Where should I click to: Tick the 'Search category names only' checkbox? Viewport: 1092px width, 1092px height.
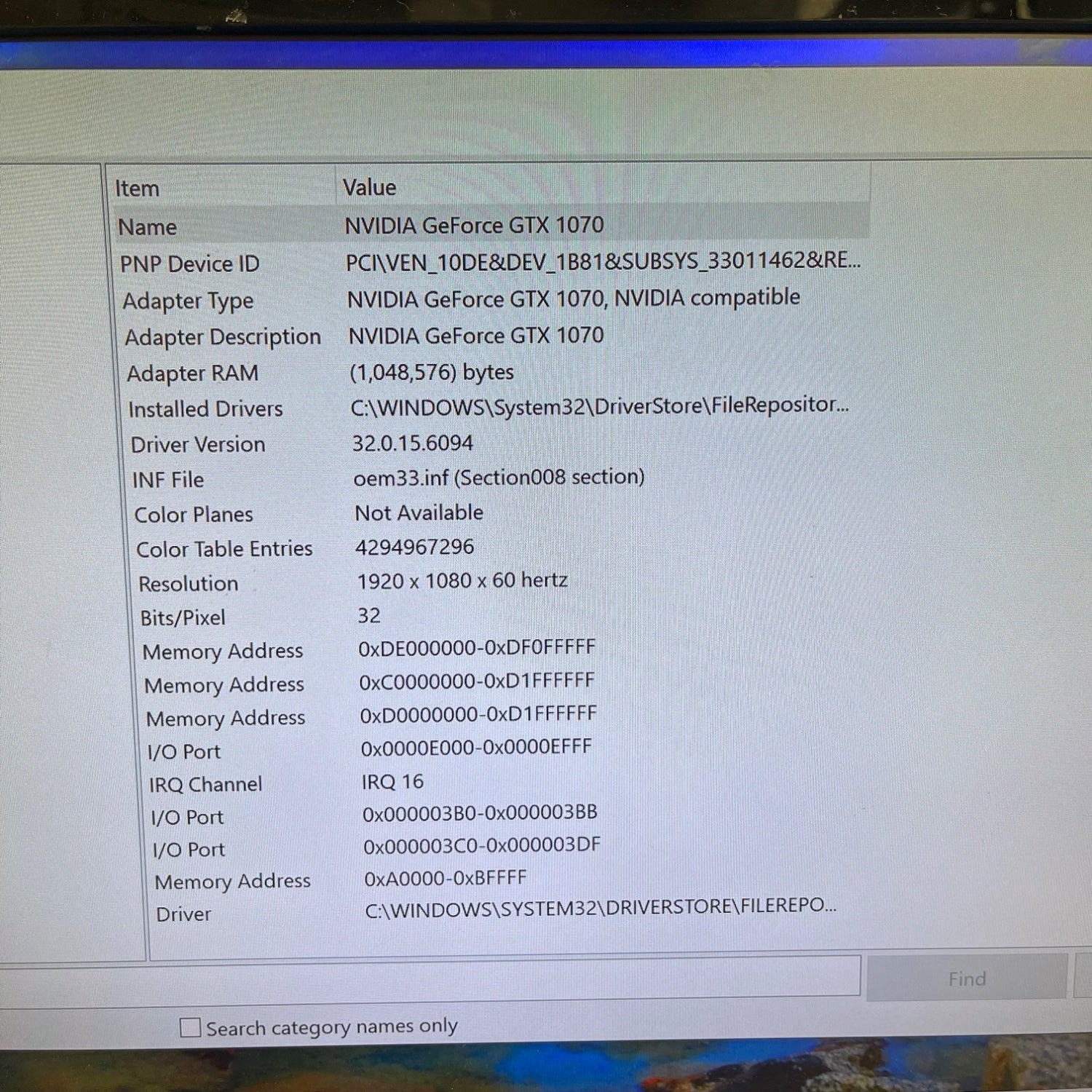click(x=191, y=1027)
